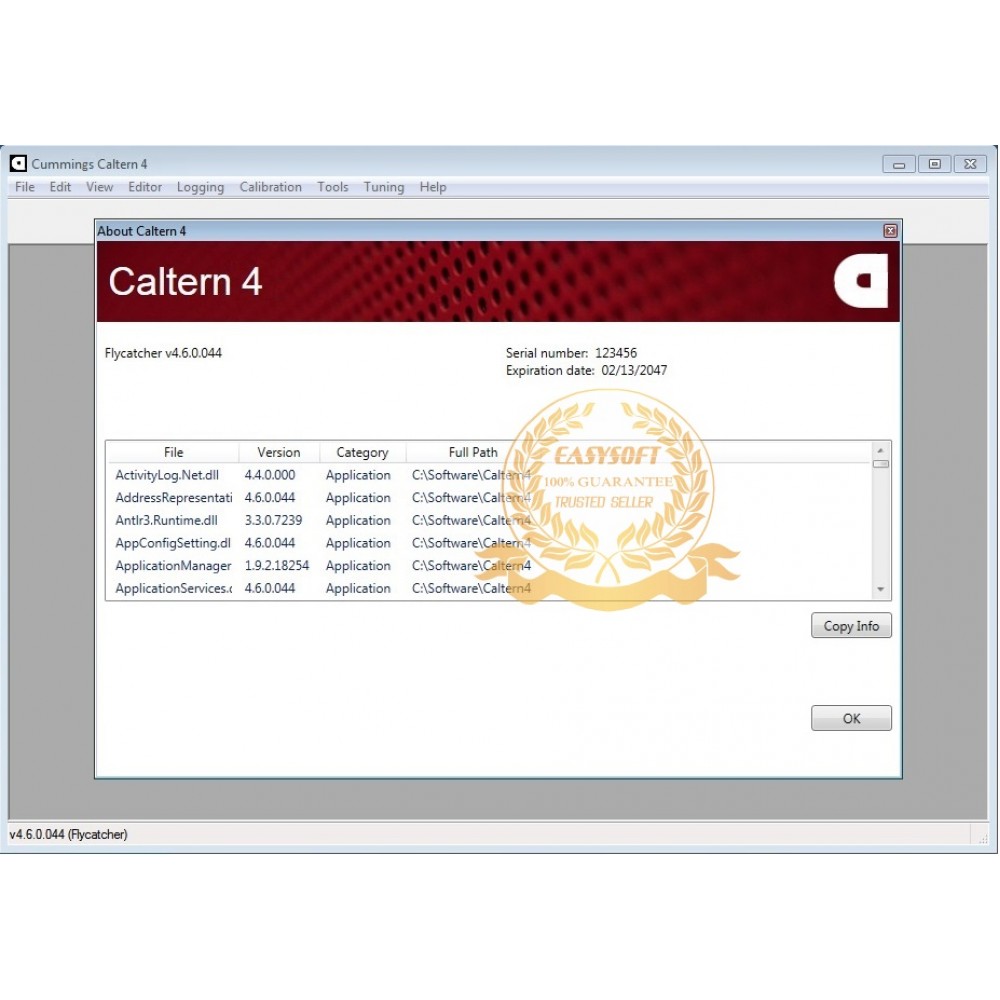Close the Cummings Caltern 4 main window

pyautogui.click(x=970, y=165)
